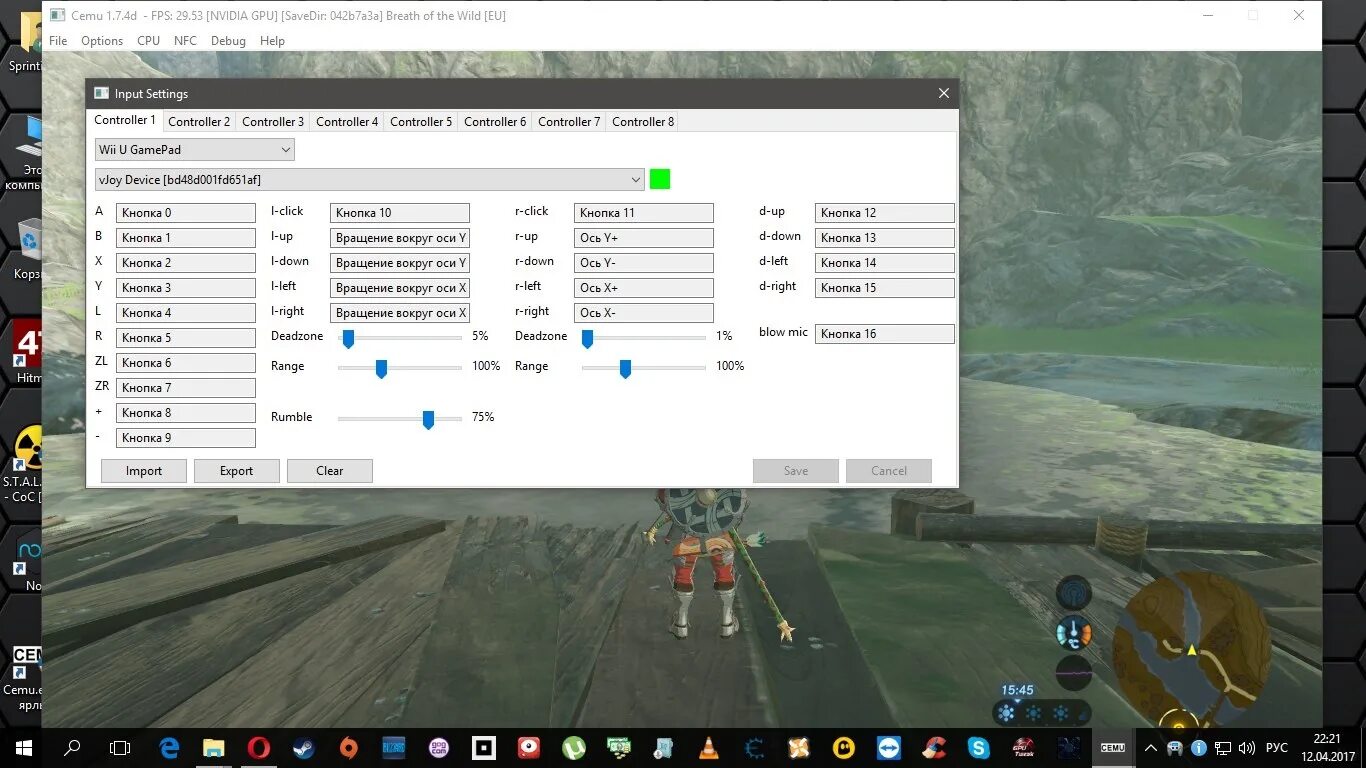This screenshot has height=768, width=1366.
Task: Open the vJoy Device selection dropdown
Action: (369, 179)
